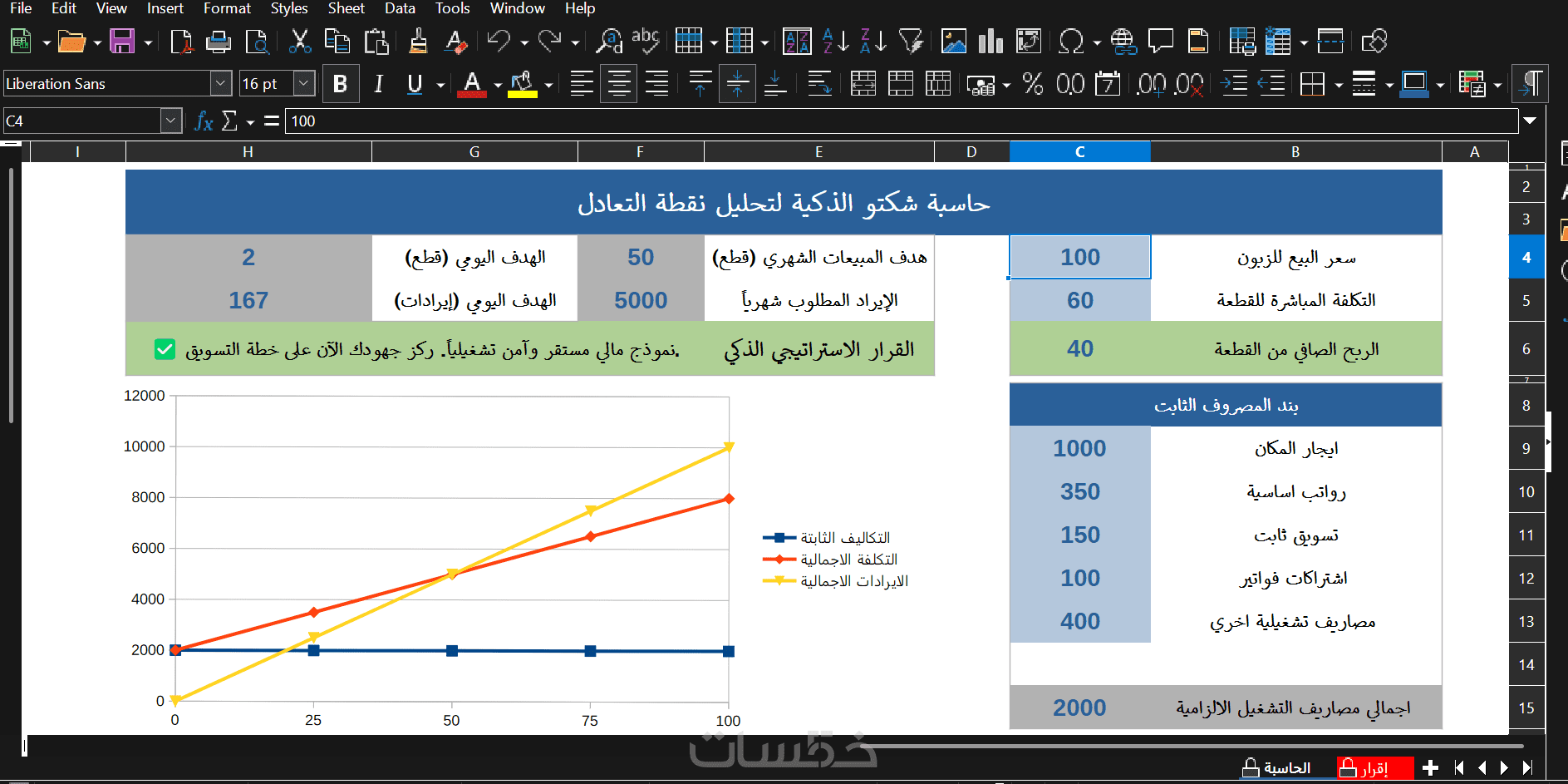Open font color dropdown arrow
1568x784 pixels.
[498, 84]
